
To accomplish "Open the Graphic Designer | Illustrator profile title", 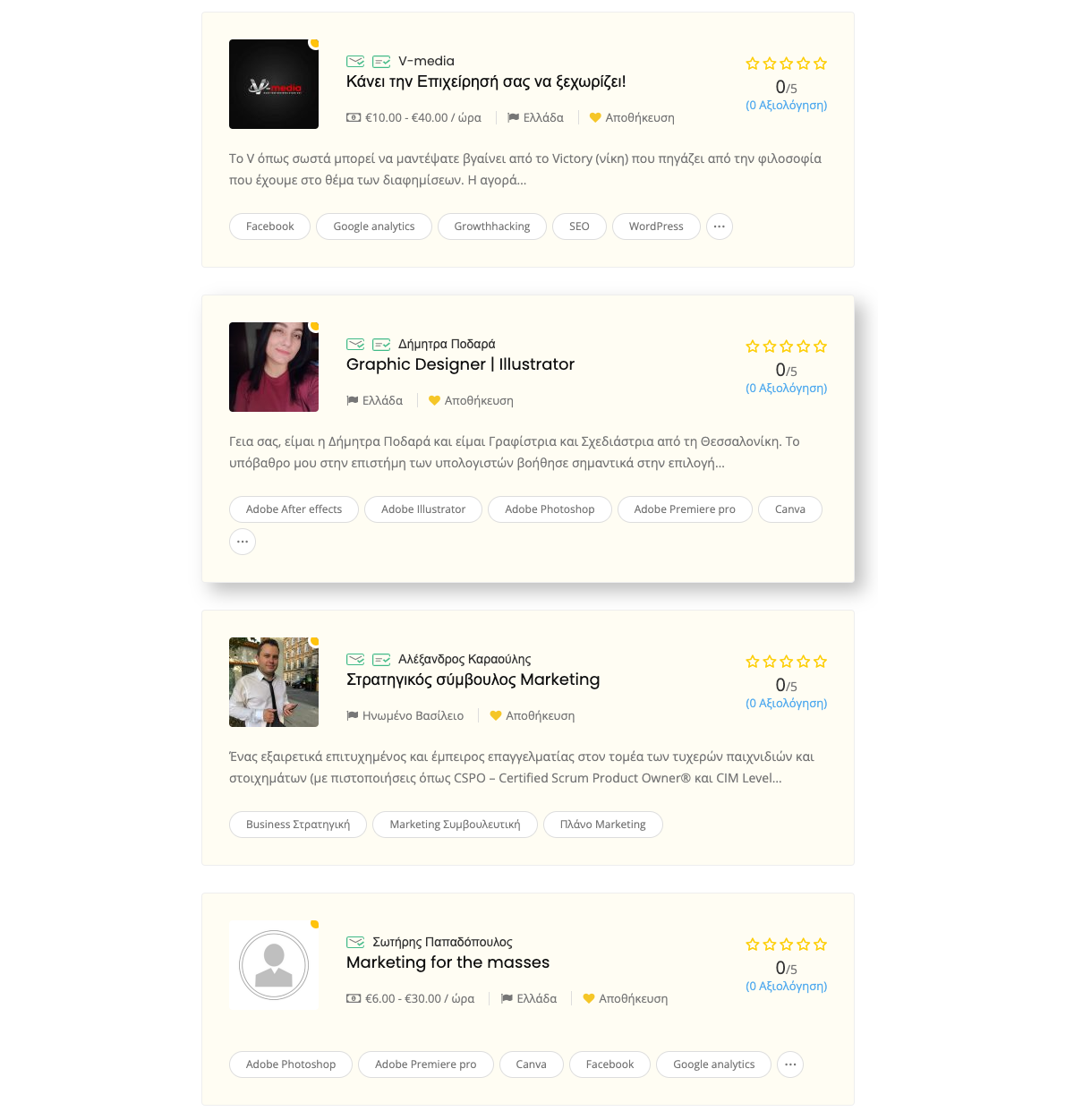I will tap(460, 364).
